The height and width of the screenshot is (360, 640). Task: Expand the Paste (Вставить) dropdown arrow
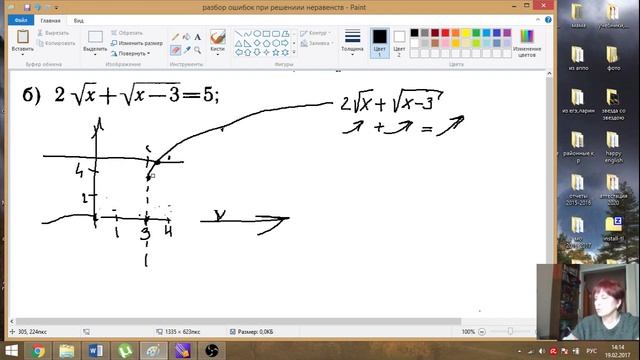(x=23, y=54)
